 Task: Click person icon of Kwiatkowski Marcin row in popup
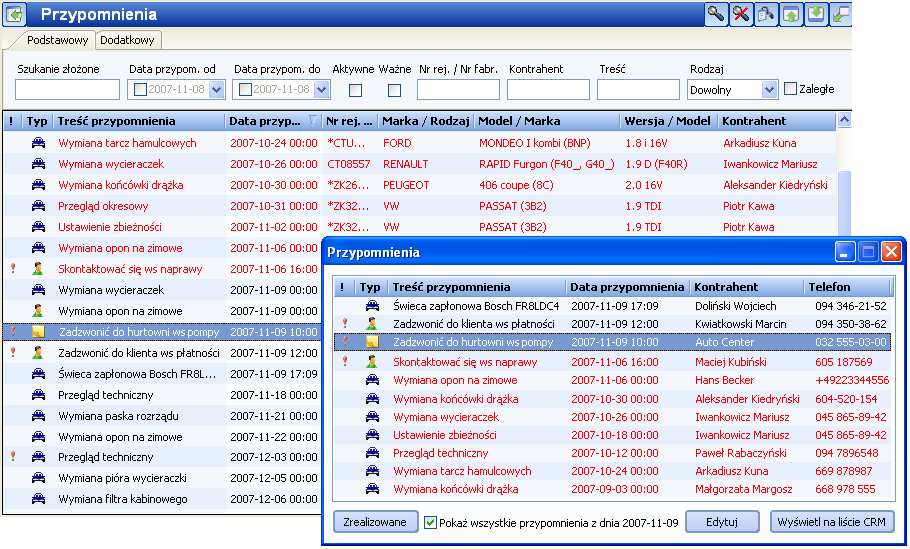(371, 324)
